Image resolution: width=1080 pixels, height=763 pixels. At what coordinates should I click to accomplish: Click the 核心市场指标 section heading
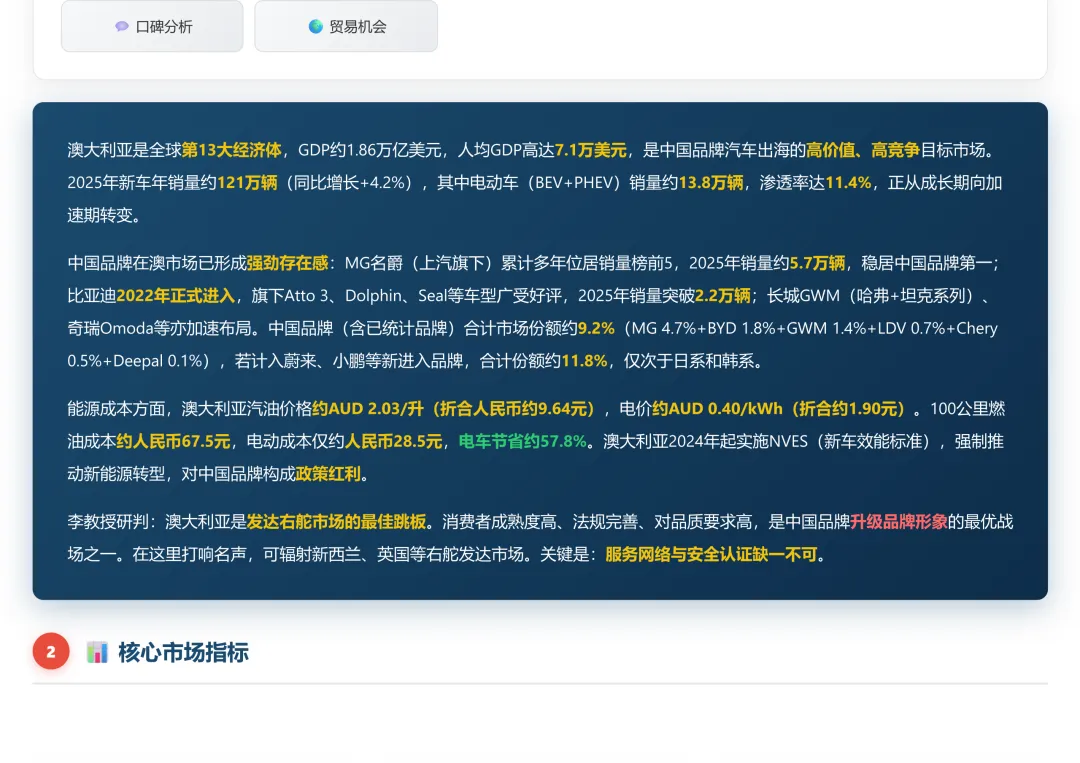183,652
